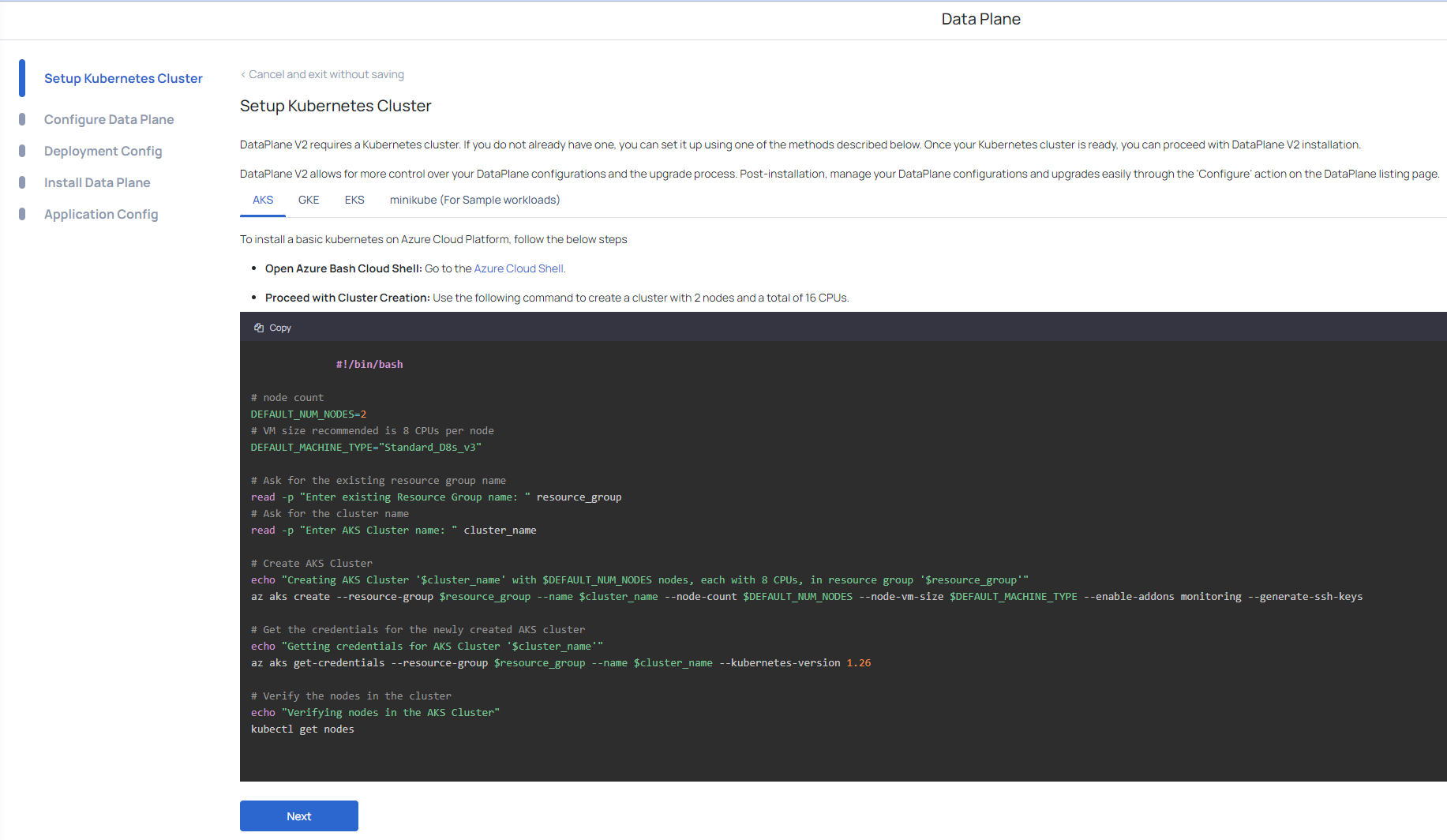Viewport: 1447px width, 840px height.
Task: Select the Deployment Config step
Action: (x=103, y=151)
